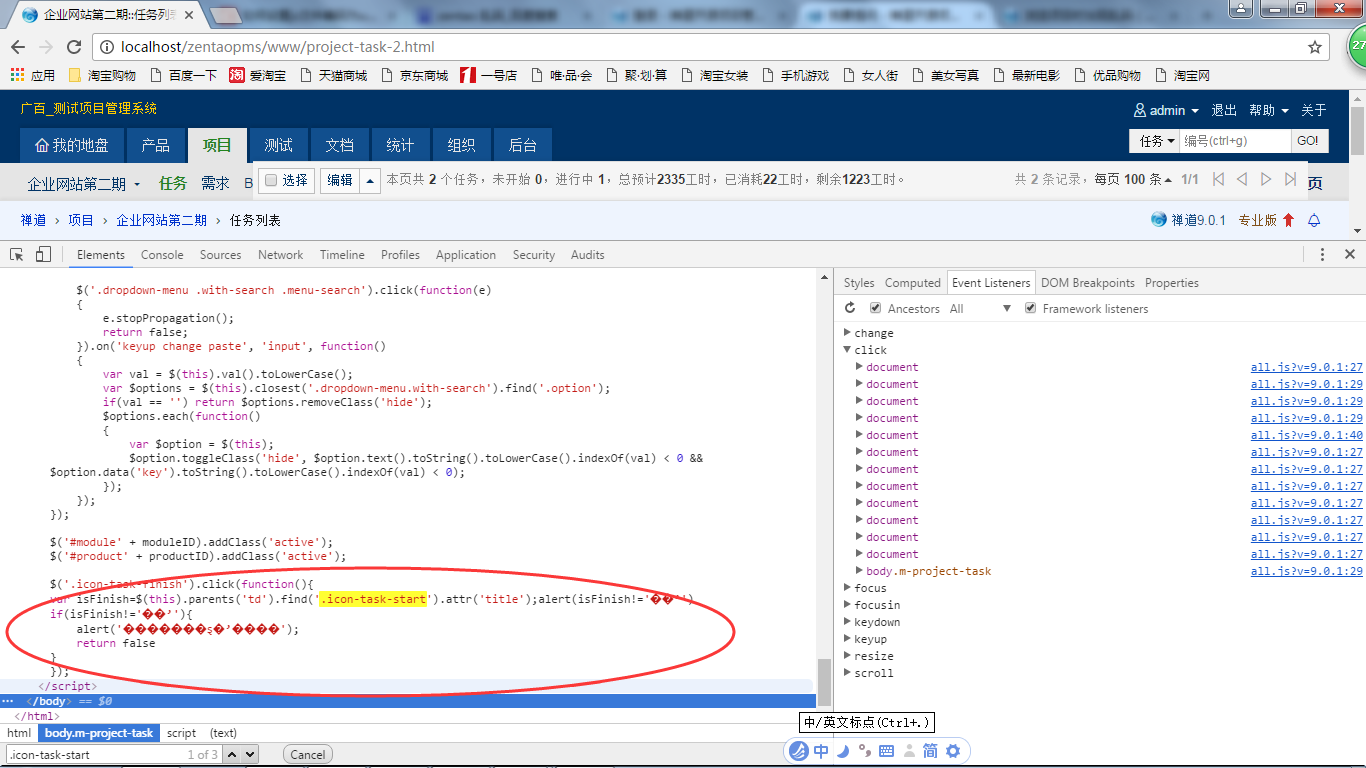Click the source code vertical scrollbar
Viewport: 1366px width, 768px height.
click(824, 682)
